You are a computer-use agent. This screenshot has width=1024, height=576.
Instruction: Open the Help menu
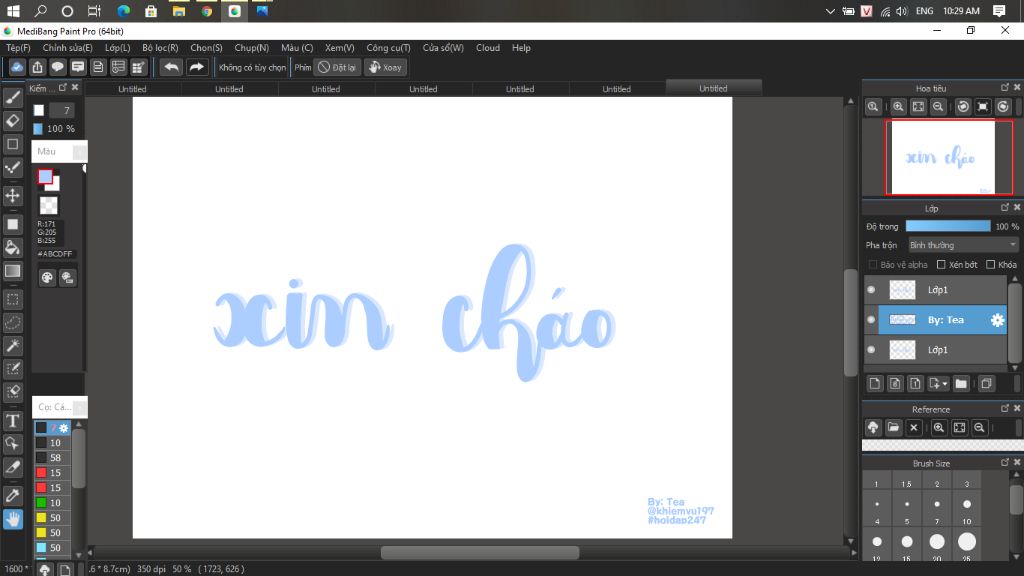tap(521, 48)
